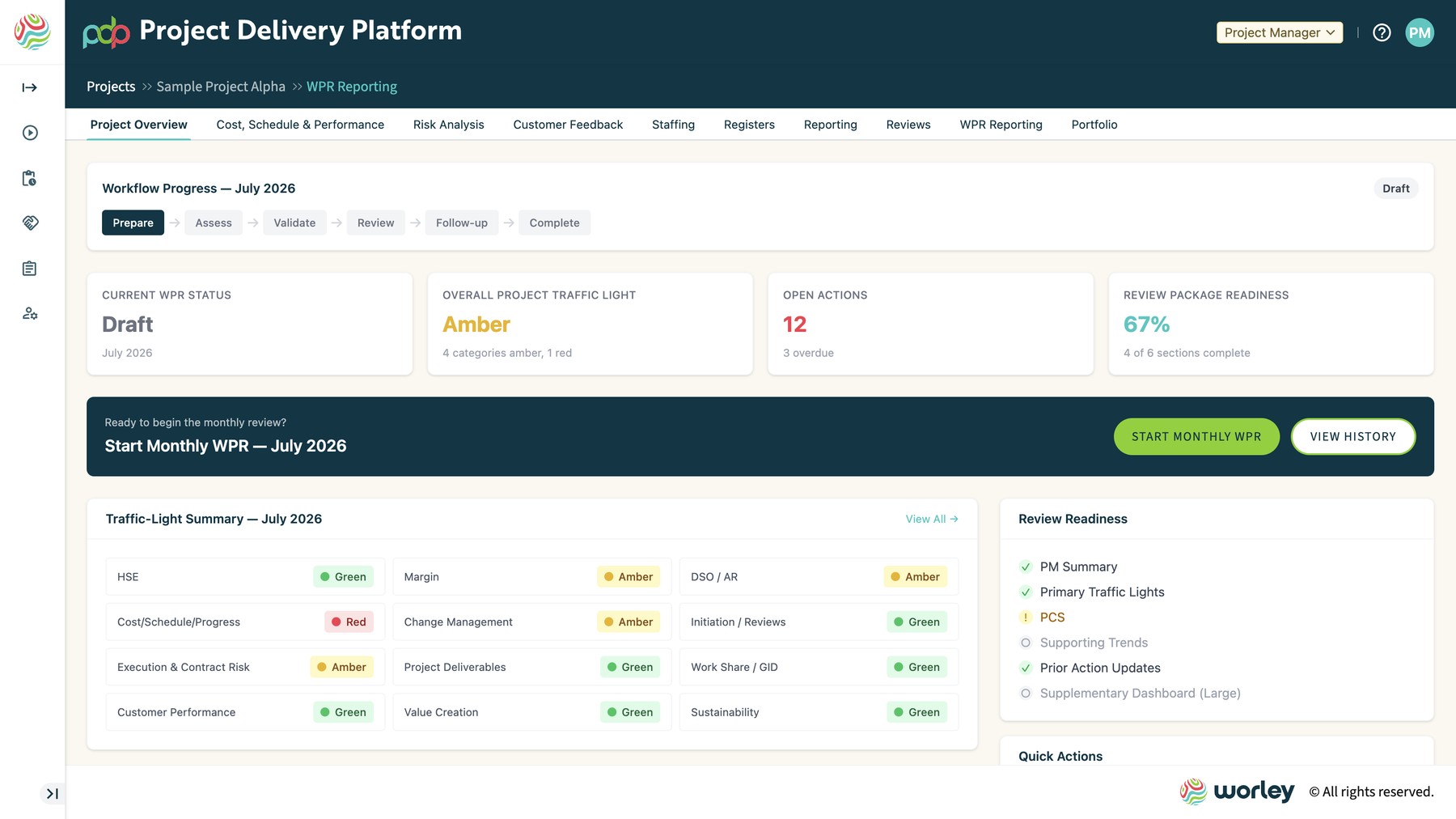This screenshot has width=1456, height=819.
Task: Click the Work Share / GID row
Action: (819, 667)
